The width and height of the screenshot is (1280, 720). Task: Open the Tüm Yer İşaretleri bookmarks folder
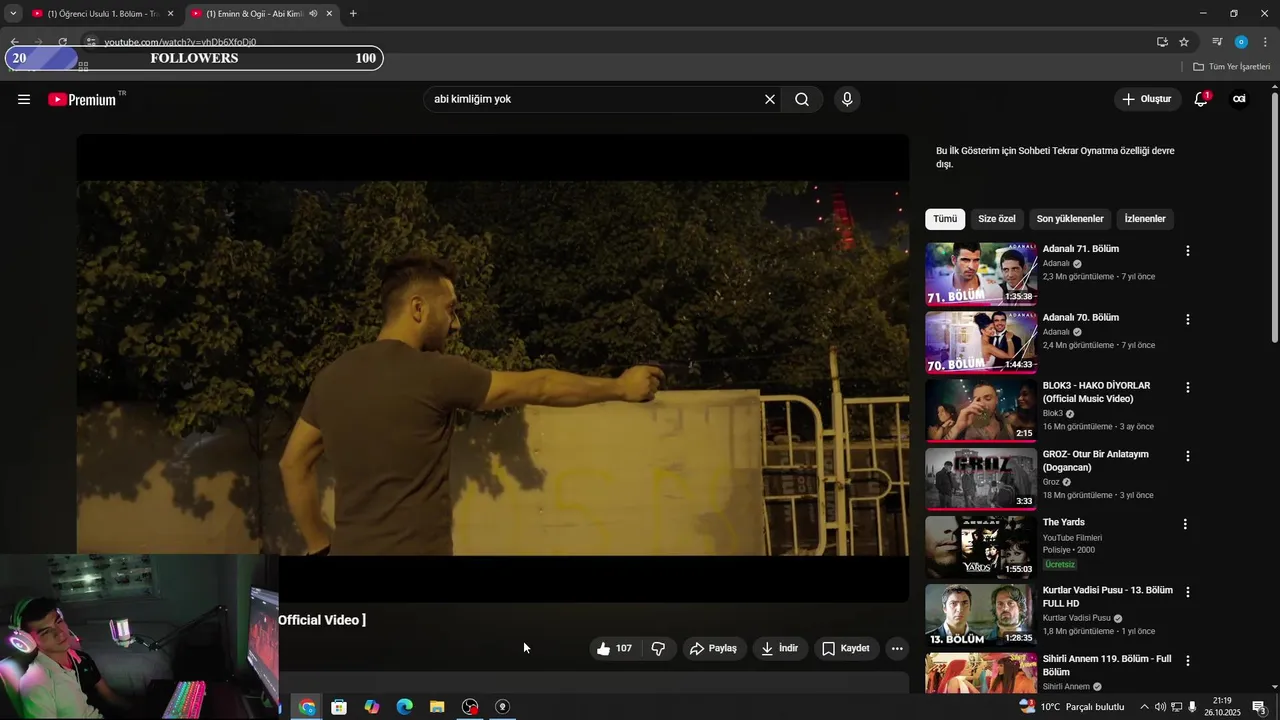(x=1232, y=67)
